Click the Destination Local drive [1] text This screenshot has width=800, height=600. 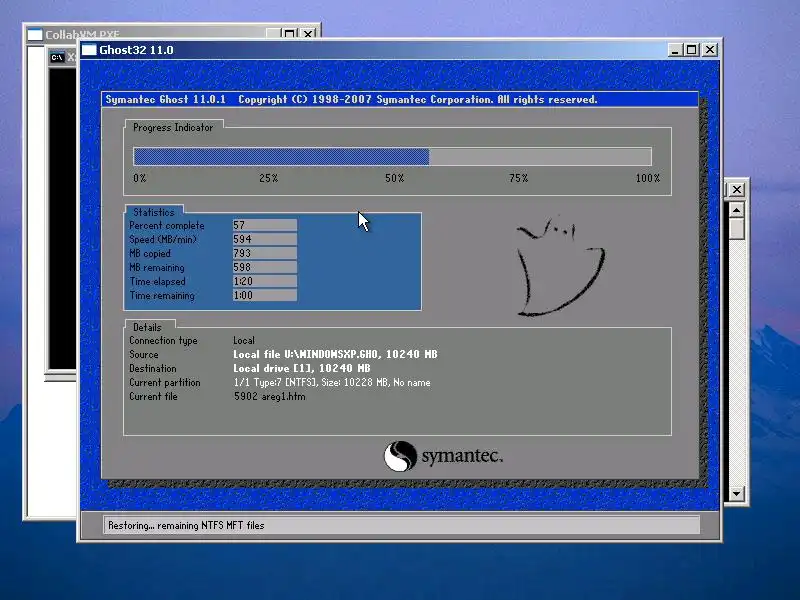(302, 368)
